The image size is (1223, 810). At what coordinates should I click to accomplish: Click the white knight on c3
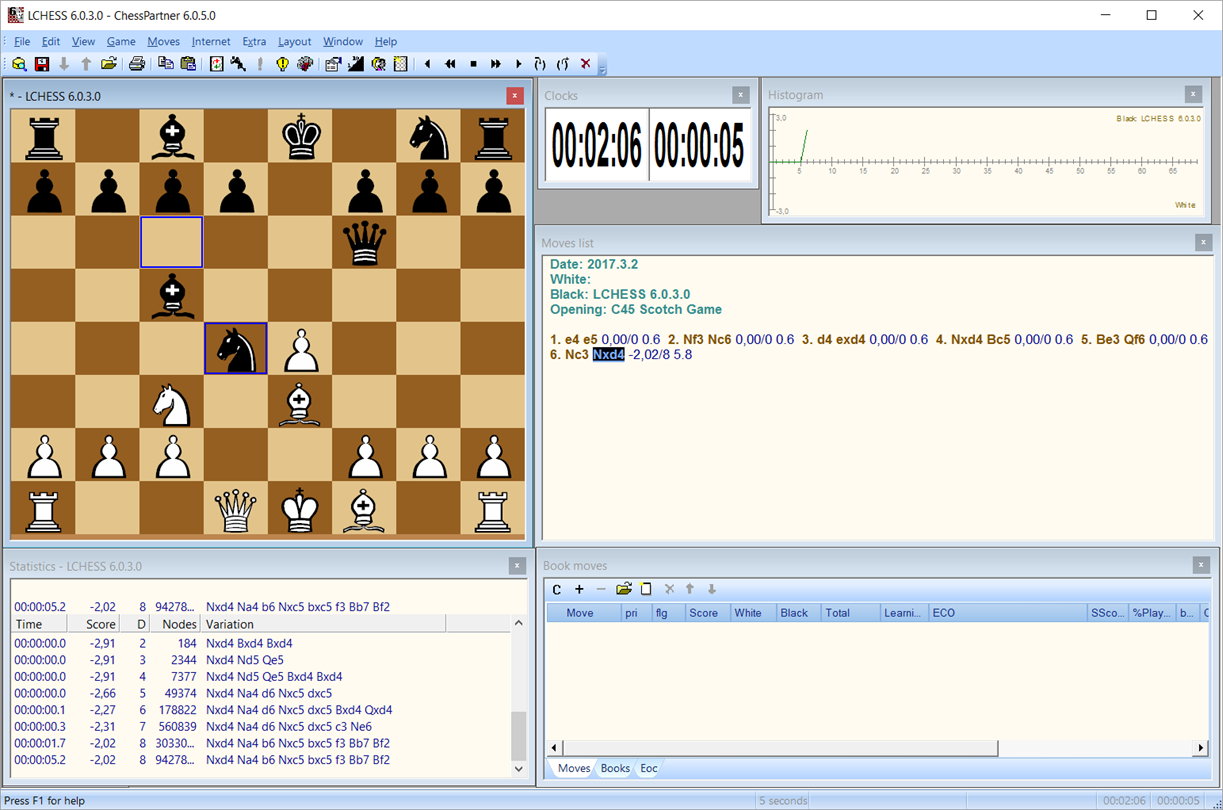coord(172,401)
